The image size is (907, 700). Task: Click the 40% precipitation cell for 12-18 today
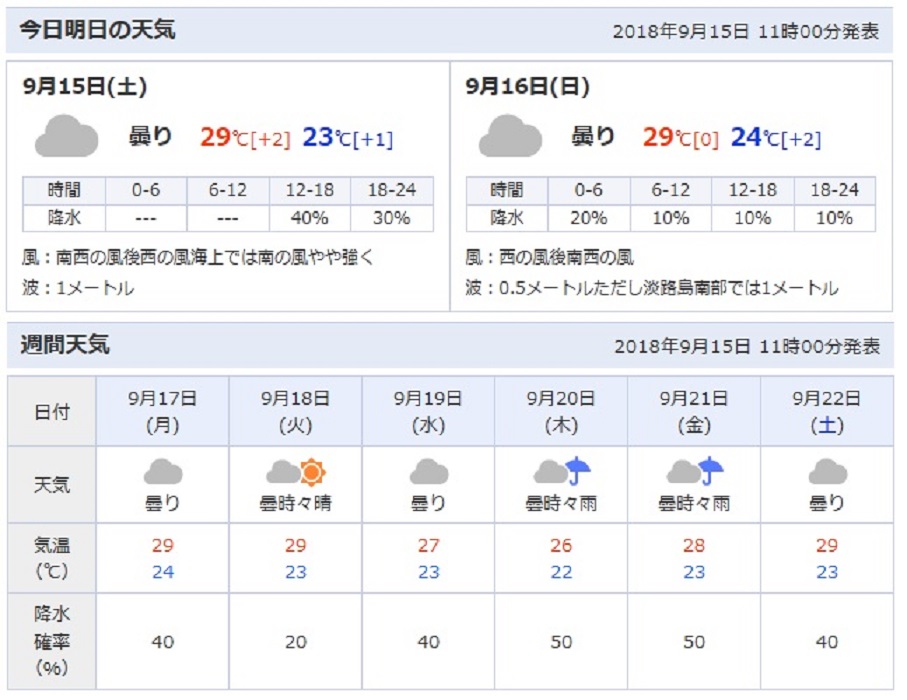(x=309, y=218)
